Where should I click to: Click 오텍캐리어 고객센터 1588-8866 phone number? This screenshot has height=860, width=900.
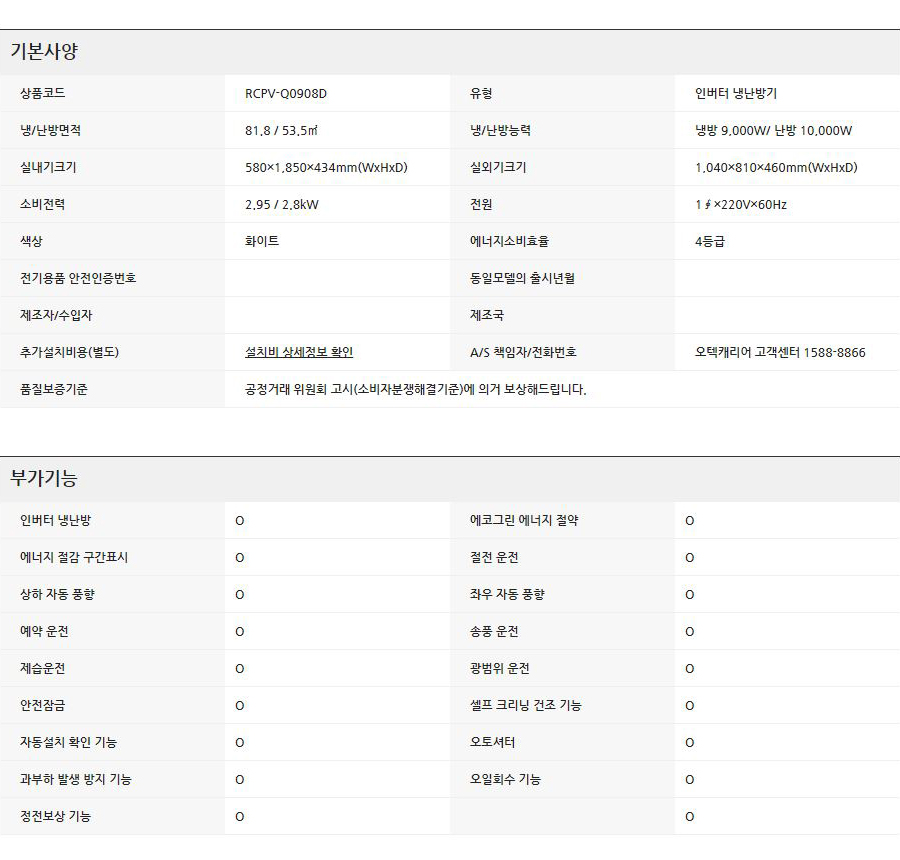pos(780,352)
